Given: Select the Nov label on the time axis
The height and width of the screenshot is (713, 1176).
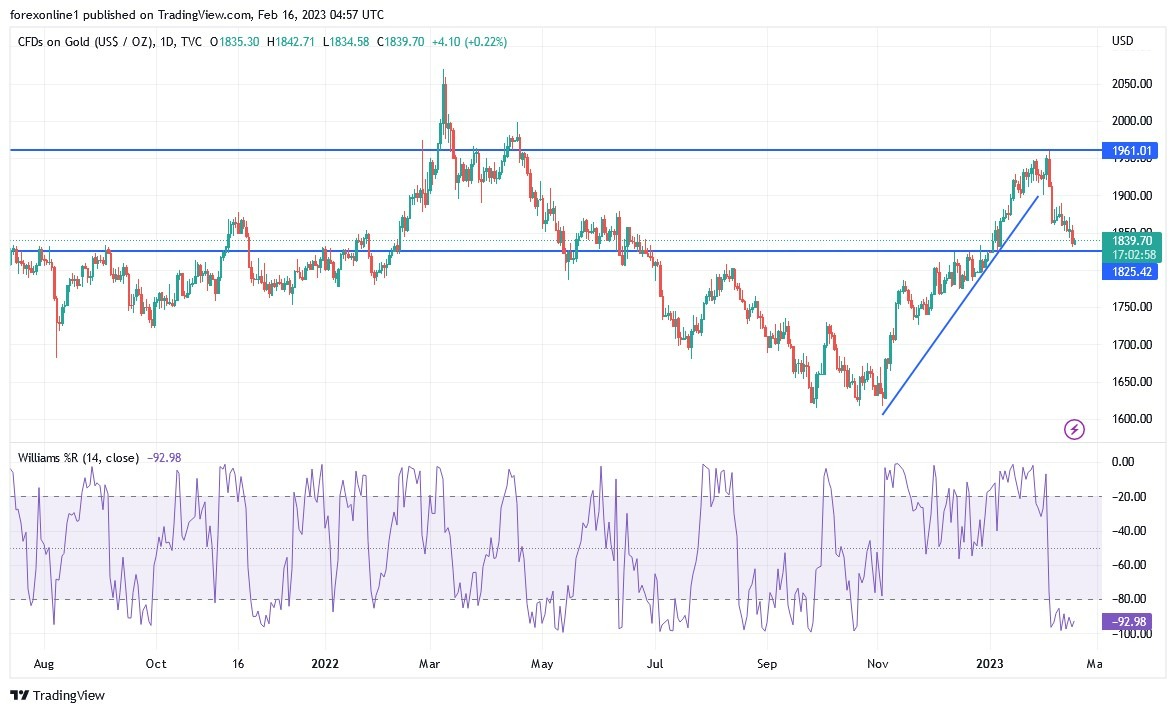Looking at the screenshot, I should [876, 663].
